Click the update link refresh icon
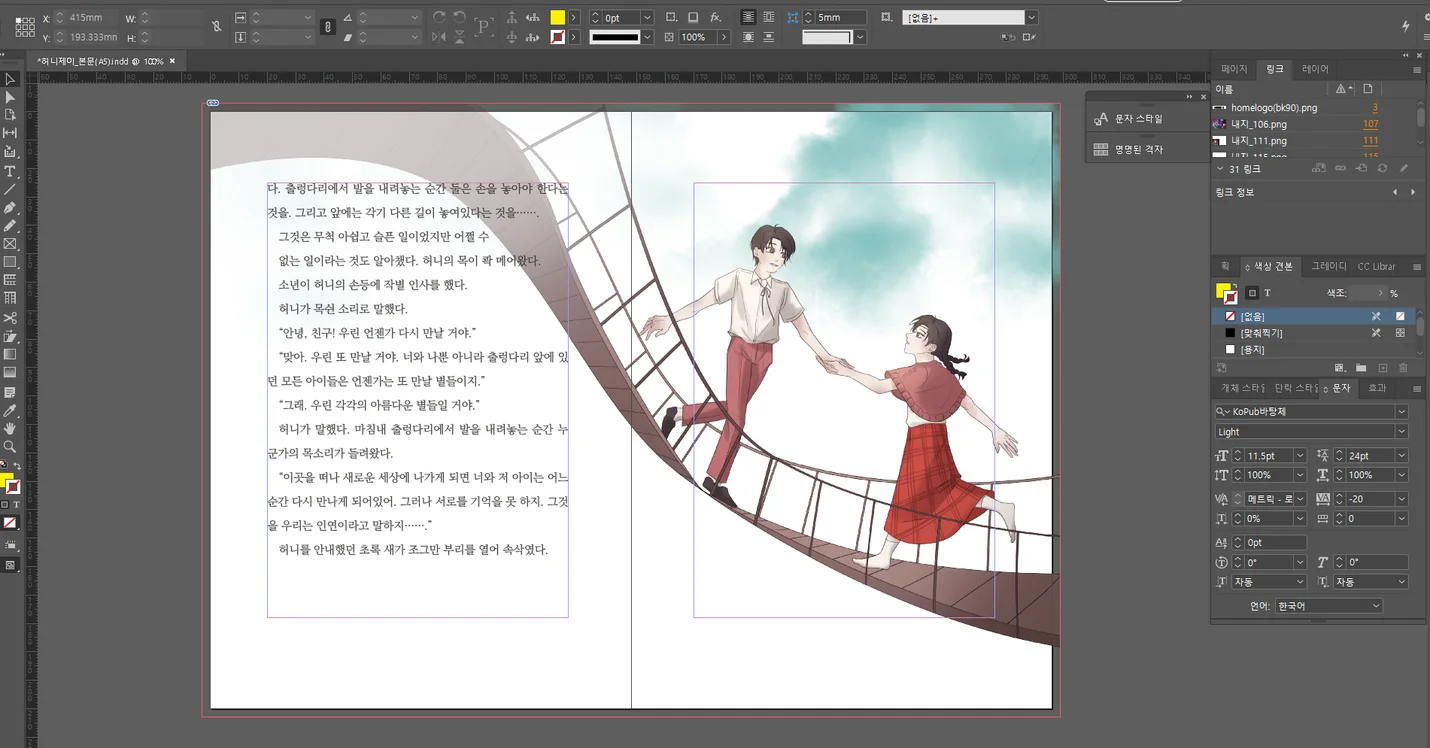This screenshot has height=748, width=1430. (1382, 168)
